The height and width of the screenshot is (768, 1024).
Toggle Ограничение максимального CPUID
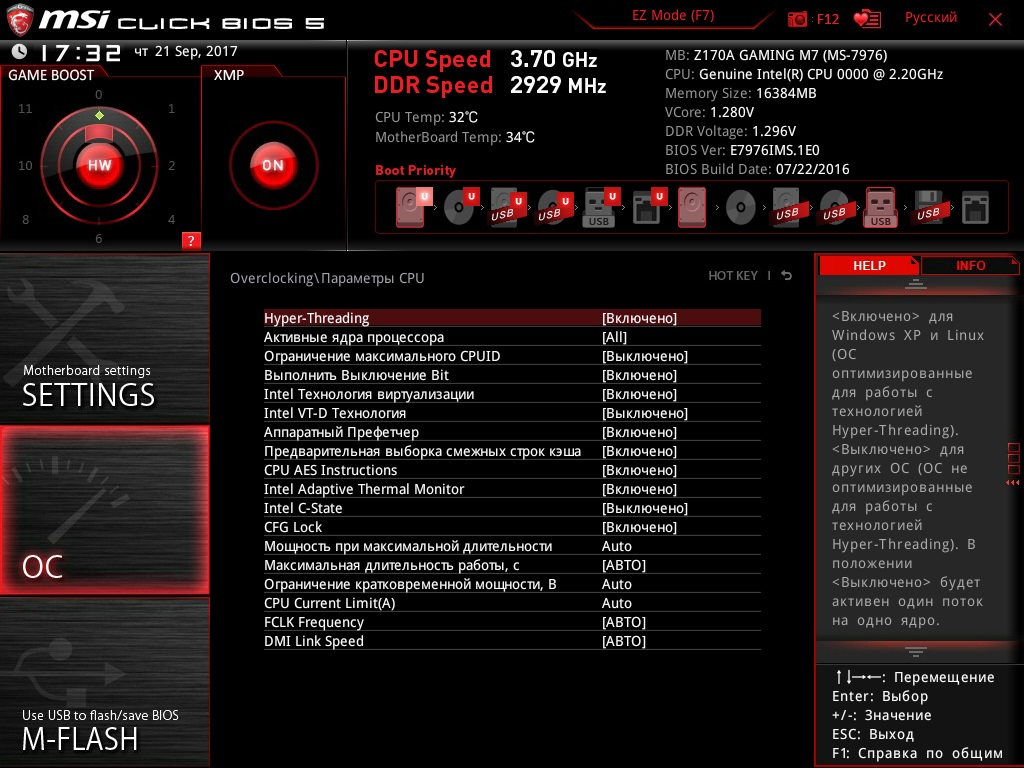point(512,356)
